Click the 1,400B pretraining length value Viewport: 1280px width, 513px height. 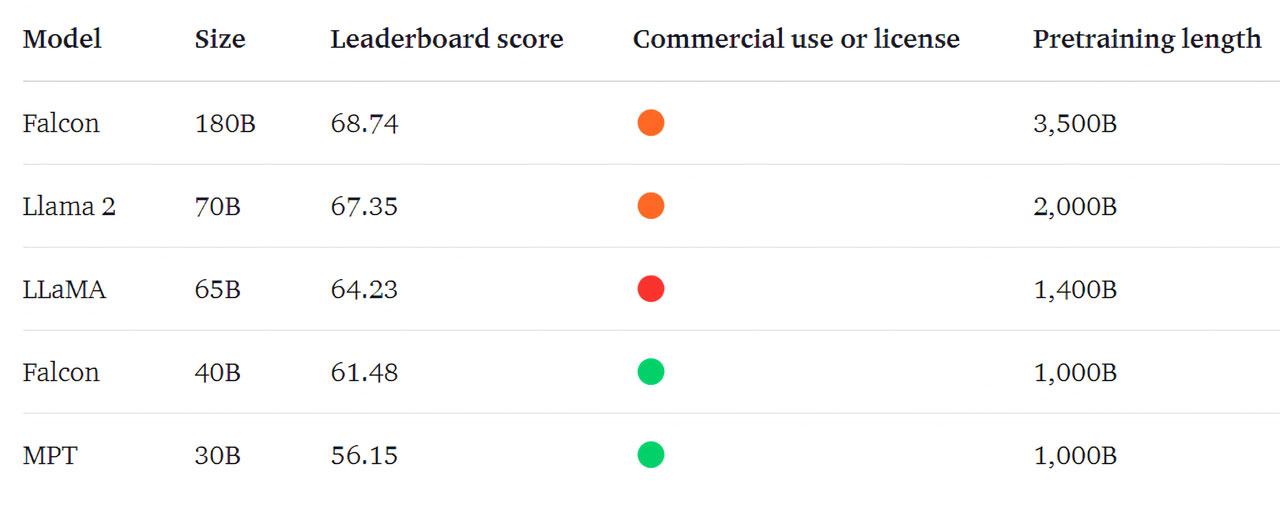(1074, 290)
